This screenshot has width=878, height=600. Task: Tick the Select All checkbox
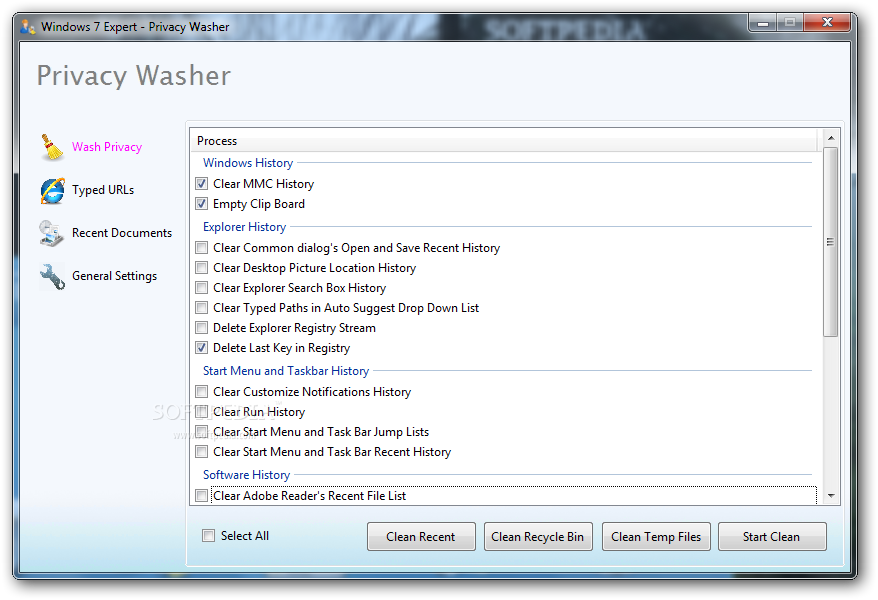coord(208,536)
